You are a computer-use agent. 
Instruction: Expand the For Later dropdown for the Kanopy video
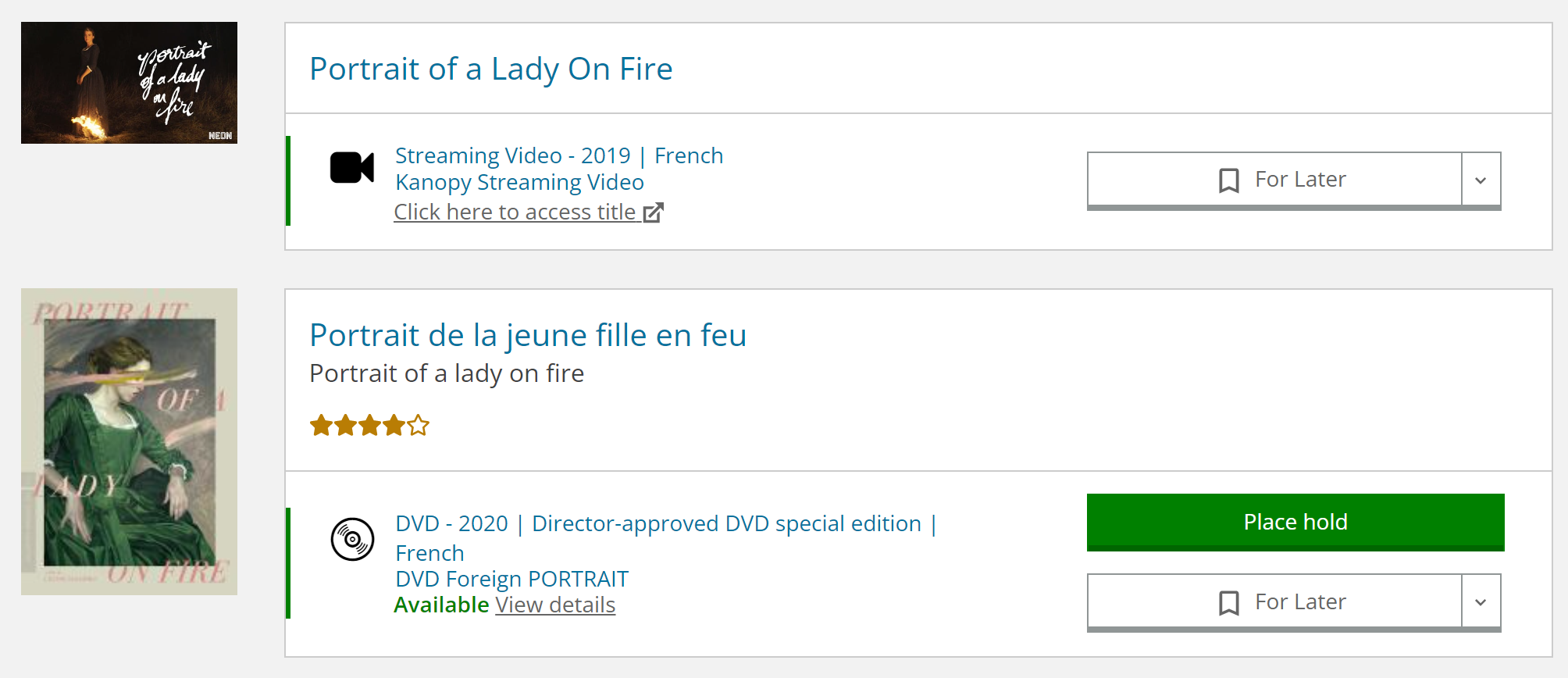coord(1481,180)
